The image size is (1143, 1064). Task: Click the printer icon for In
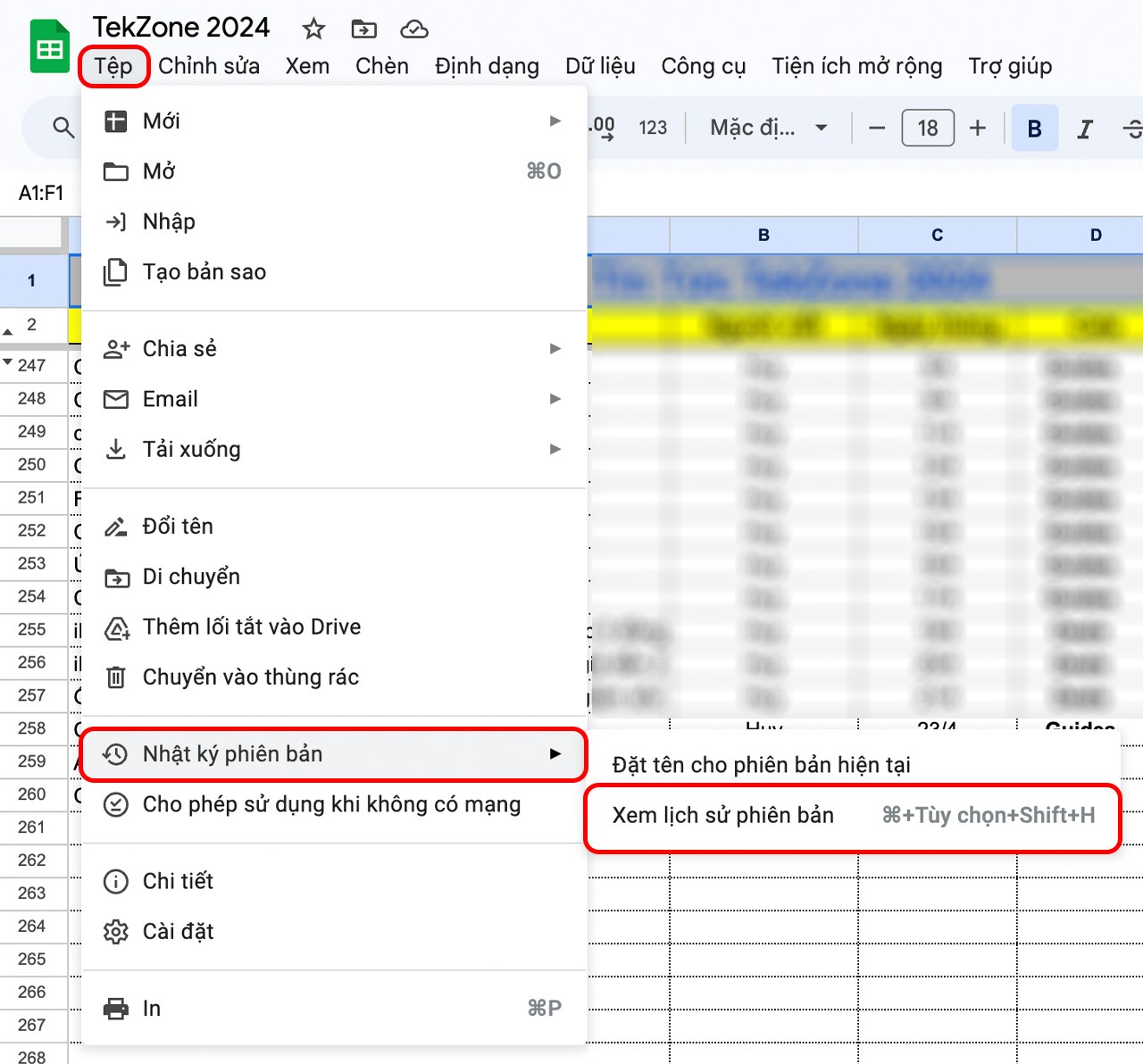tap(116, 1009)
